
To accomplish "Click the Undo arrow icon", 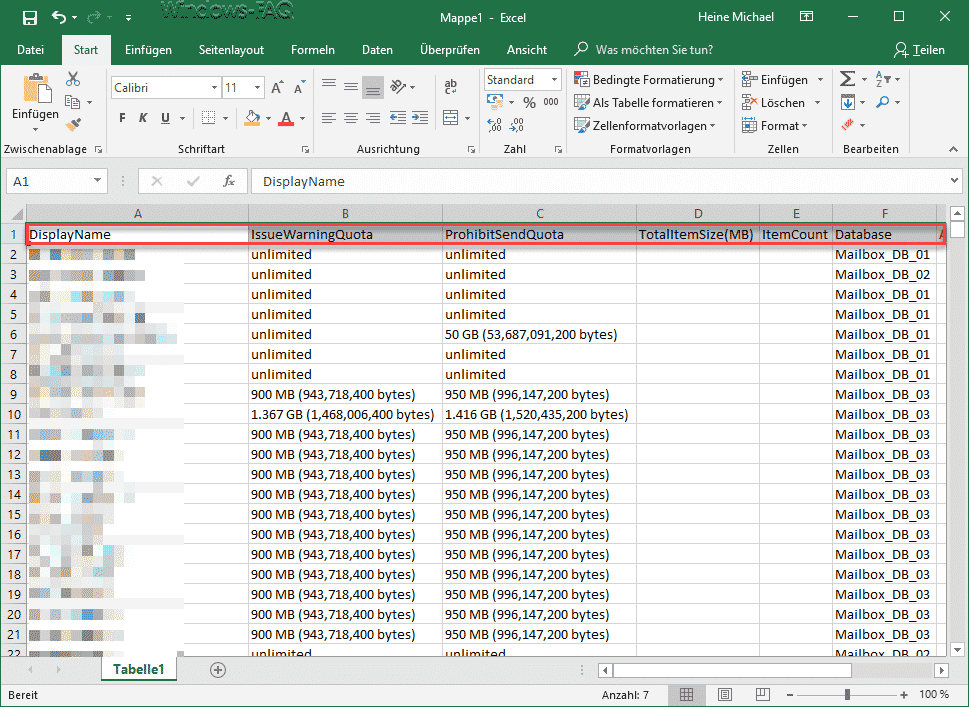I will [59, 17].
